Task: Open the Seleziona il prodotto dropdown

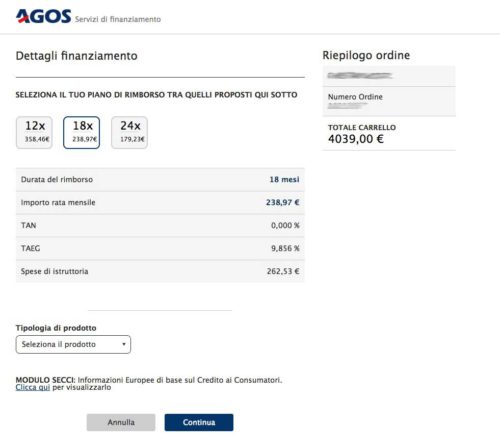Action: (73, 344)
